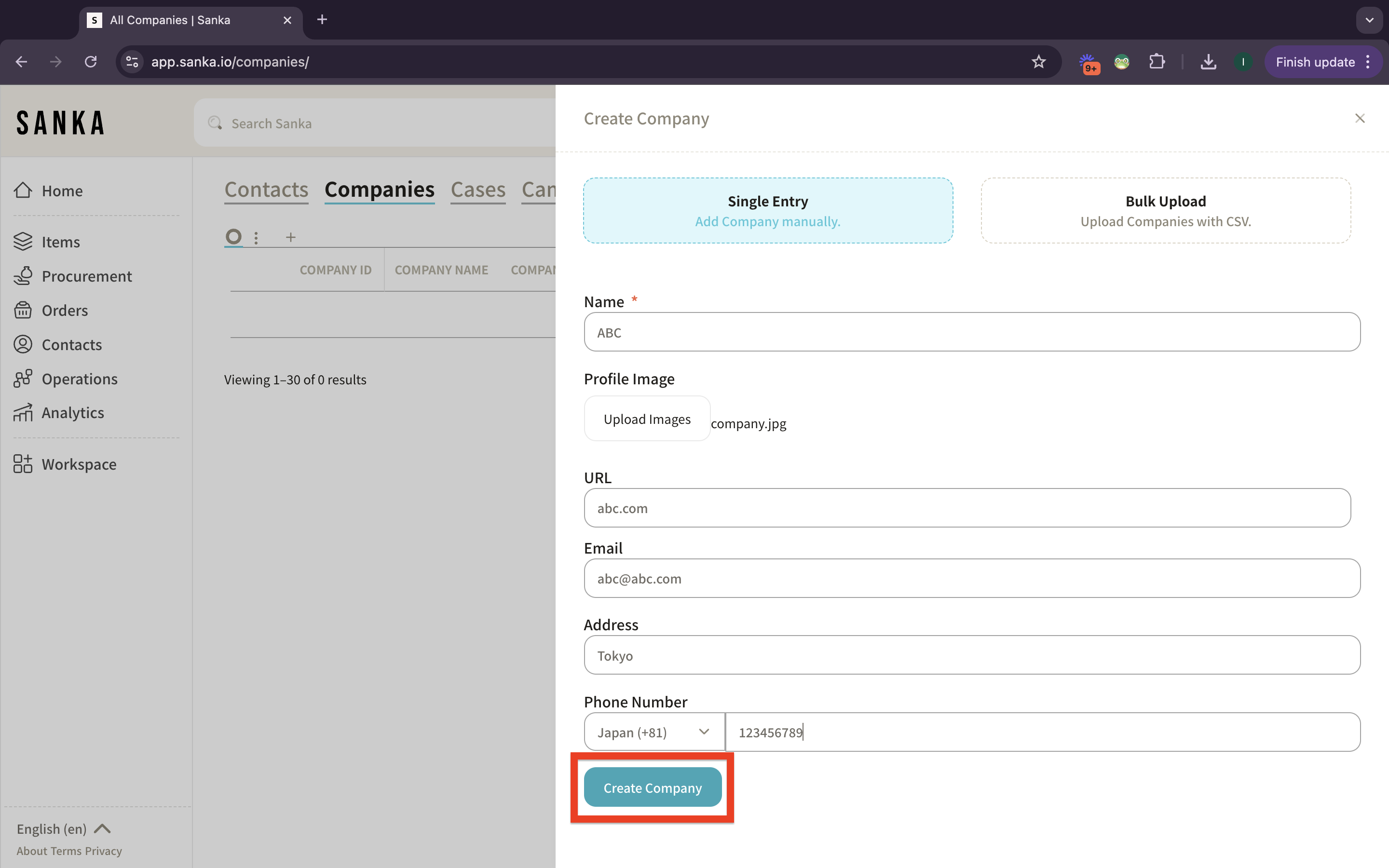Open Analytics chart icon in sidebar
This screenshot has height=868, width=1389.
pyautogui.click(x=23, y=413)
